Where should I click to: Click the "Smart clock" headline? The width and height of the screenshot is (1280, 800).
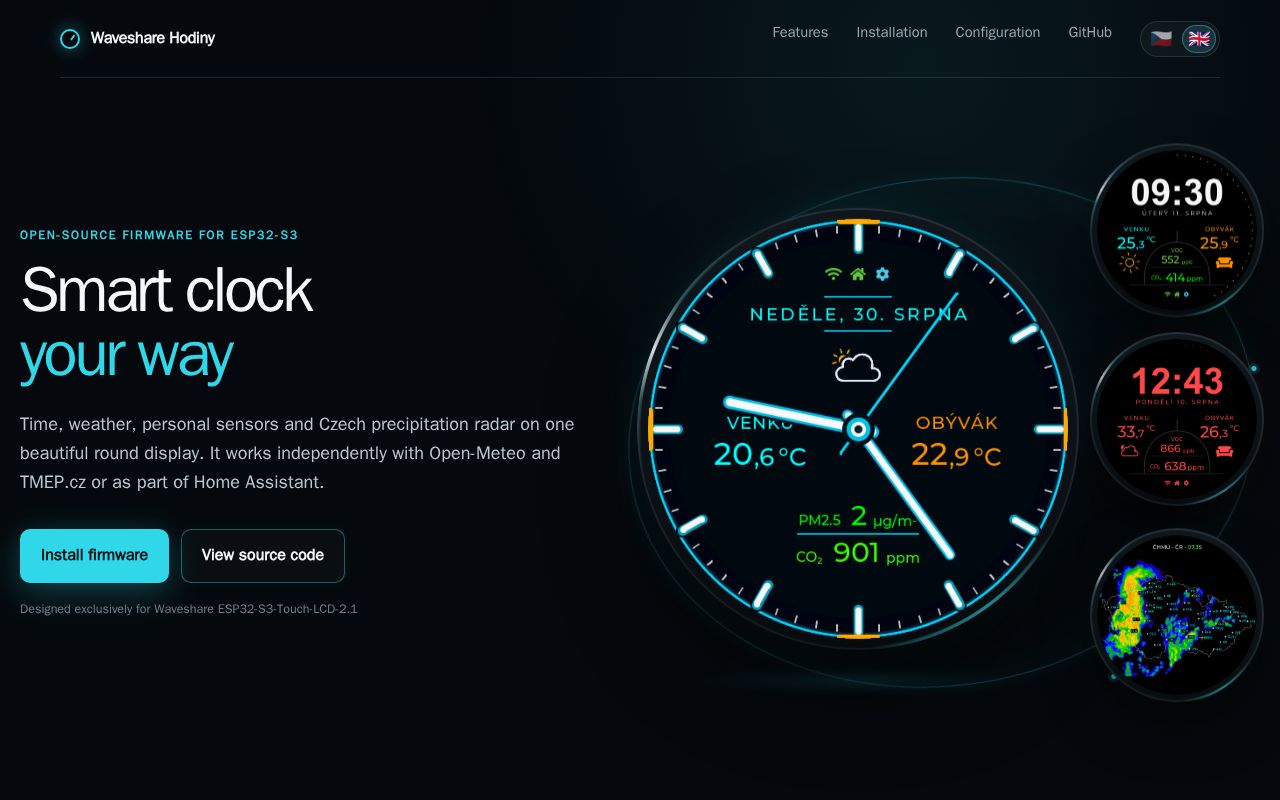pos(166,289)
